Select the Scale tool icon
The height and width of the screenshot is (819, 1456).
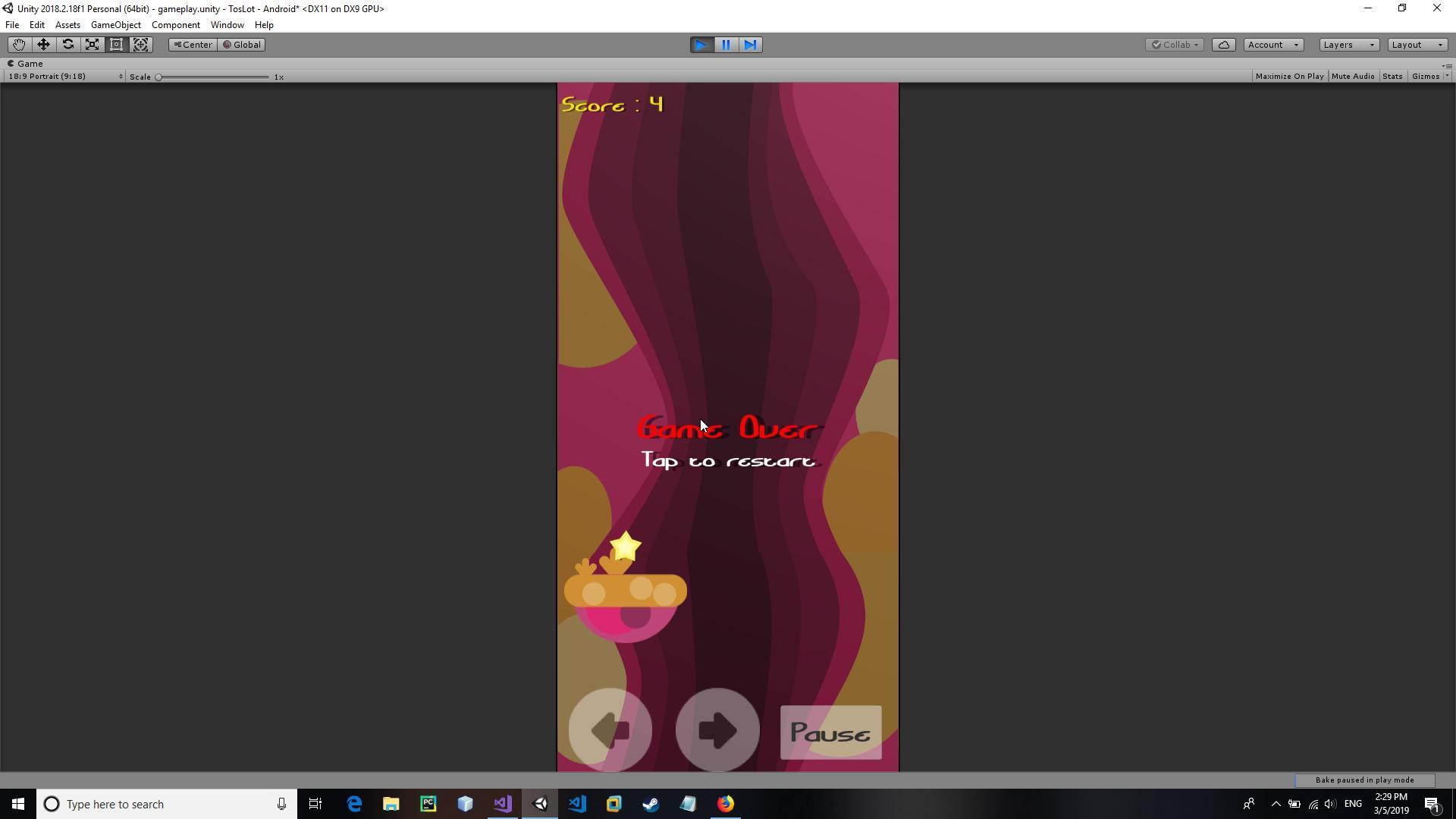(x=92, y=45)
